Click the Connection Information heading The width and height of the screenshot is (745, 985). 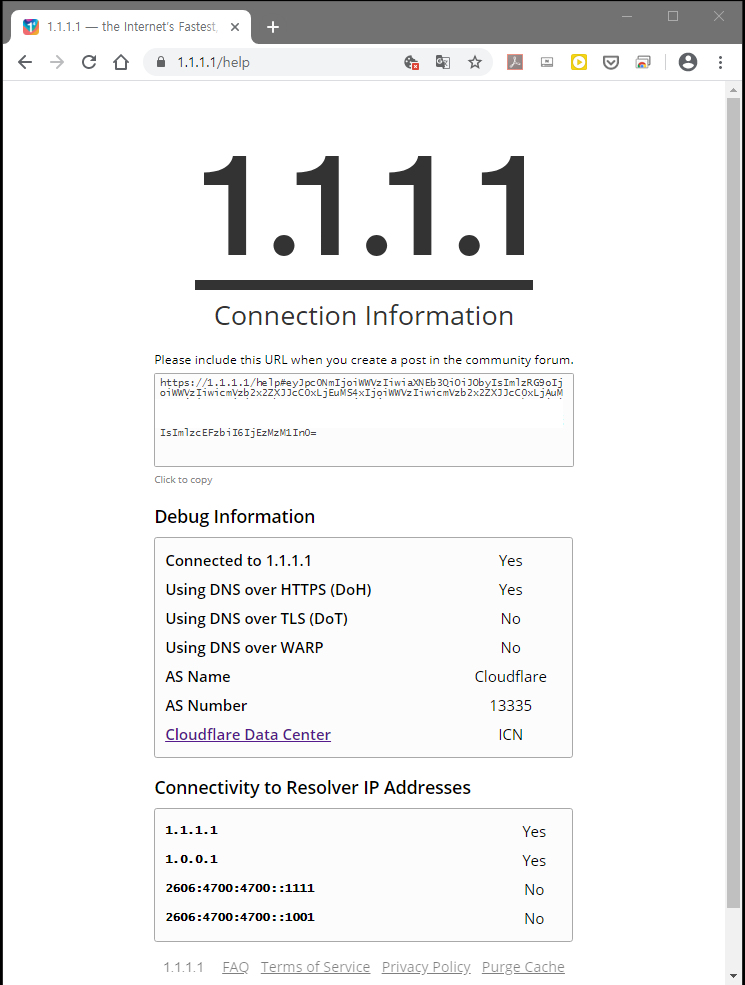click(x=364, y=315)
